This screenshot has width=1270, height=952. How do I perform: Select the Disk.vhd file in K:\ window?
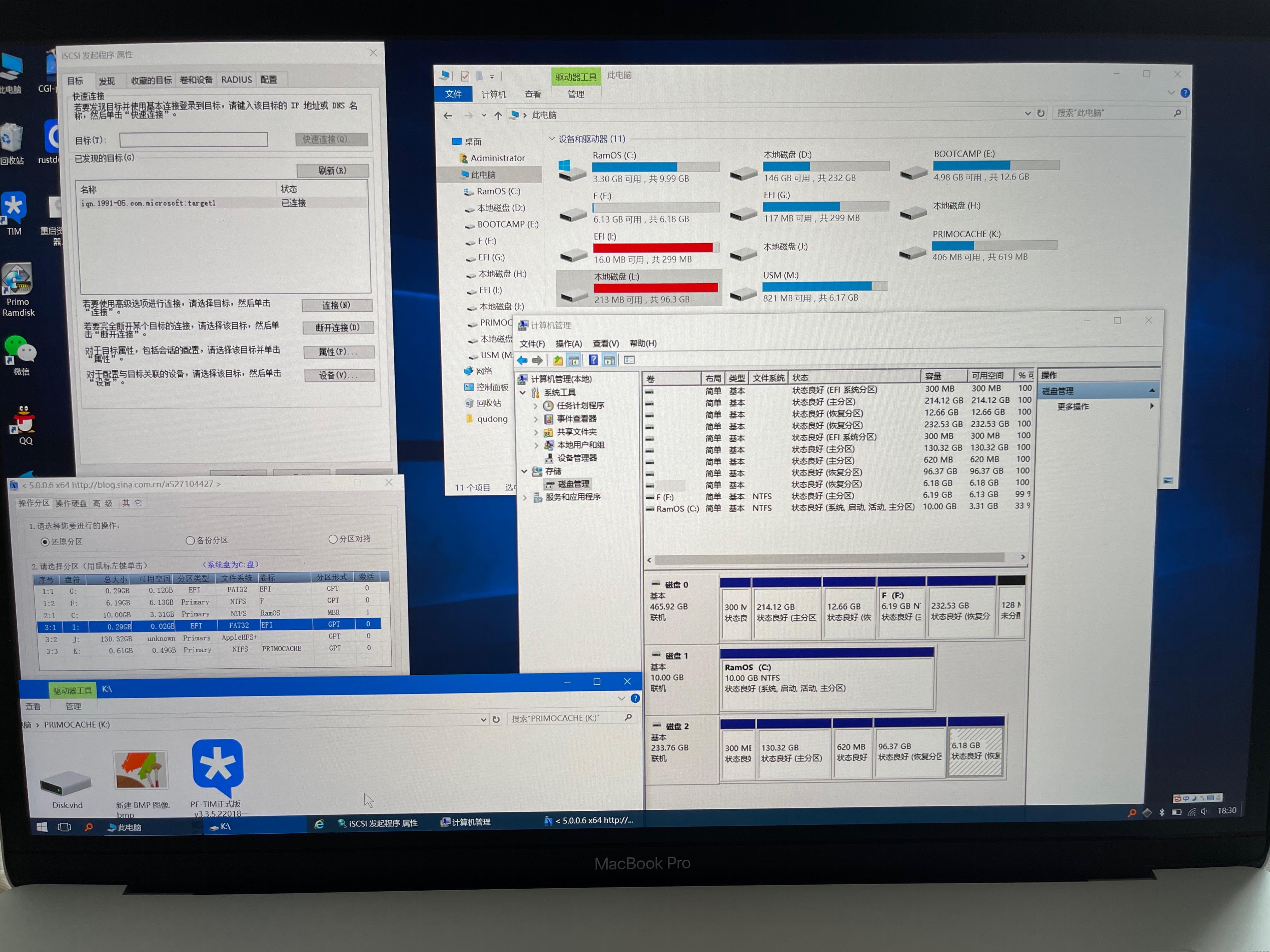[x=66, y=789]
